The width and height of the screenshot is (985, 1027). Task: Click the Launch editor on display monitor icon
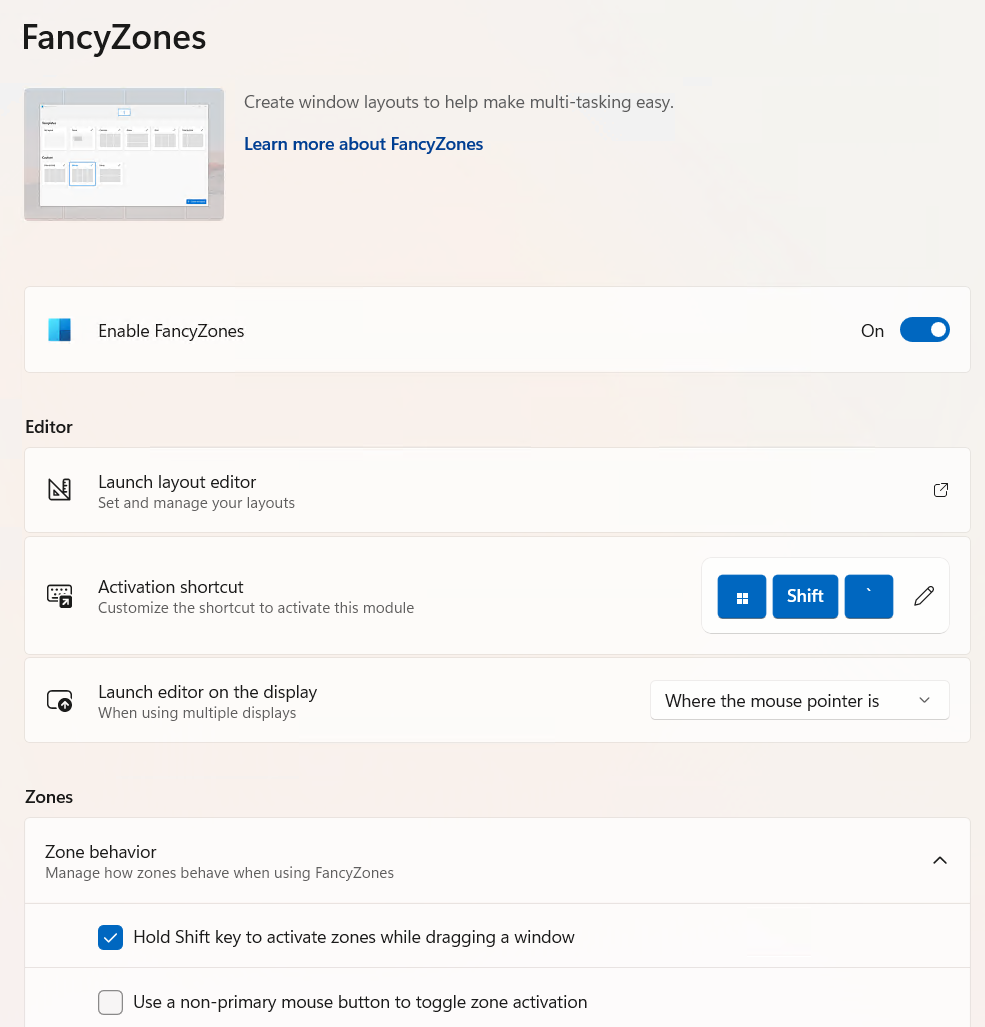(60, 700)
